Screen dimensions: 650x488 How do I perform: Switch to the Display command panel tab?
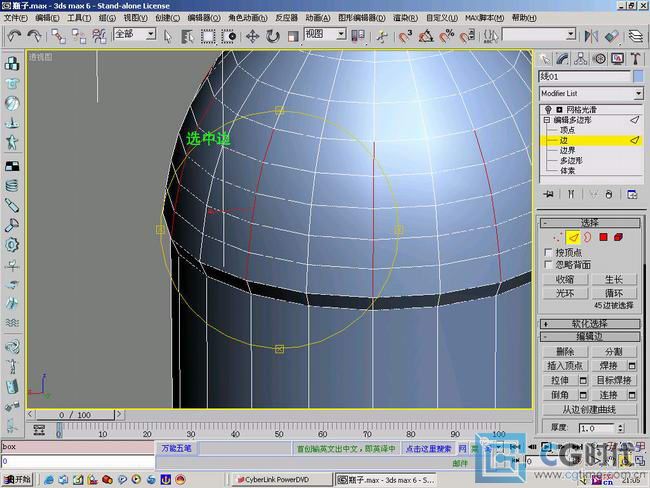point(617,59)
